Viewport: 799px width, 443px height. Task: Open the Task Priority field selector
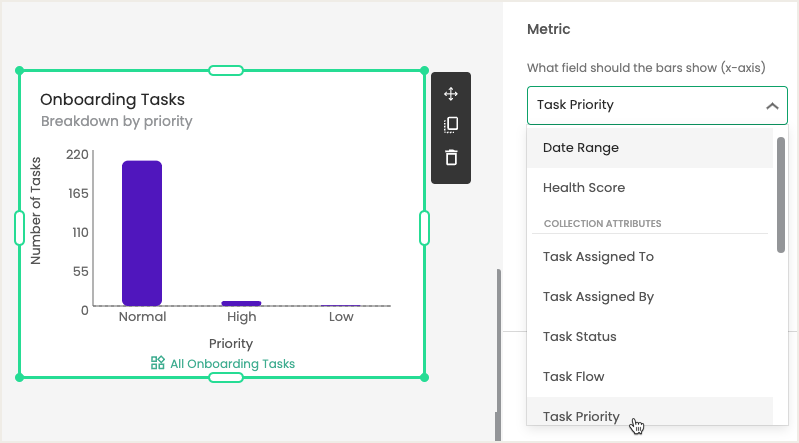click(x=657, y=106)
